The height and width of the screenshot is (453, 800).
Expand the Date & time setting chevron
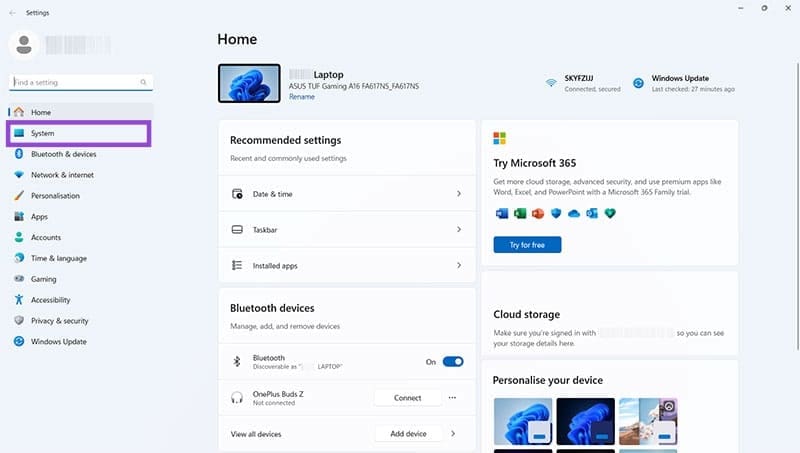(458, 194)
